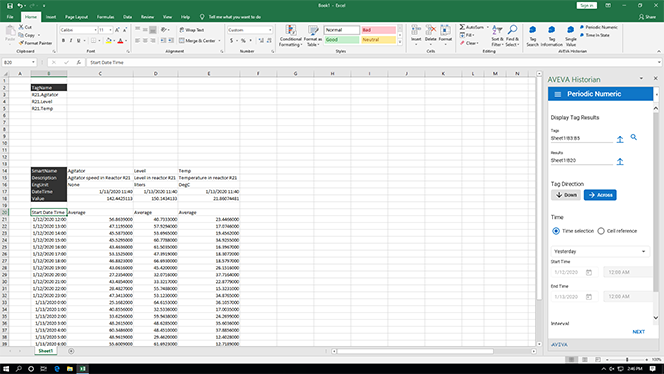Image resolution: width=664 pixels, height=374 pixels.
Task: Click Sort & Filter
Action: pyautogui.click(x=497, y=36)
